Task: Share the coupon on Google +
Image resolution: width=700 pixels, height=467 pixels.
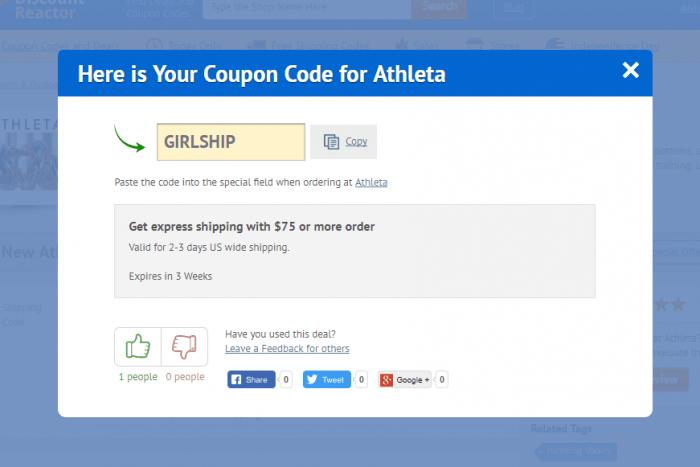Action: click(405, 380)
